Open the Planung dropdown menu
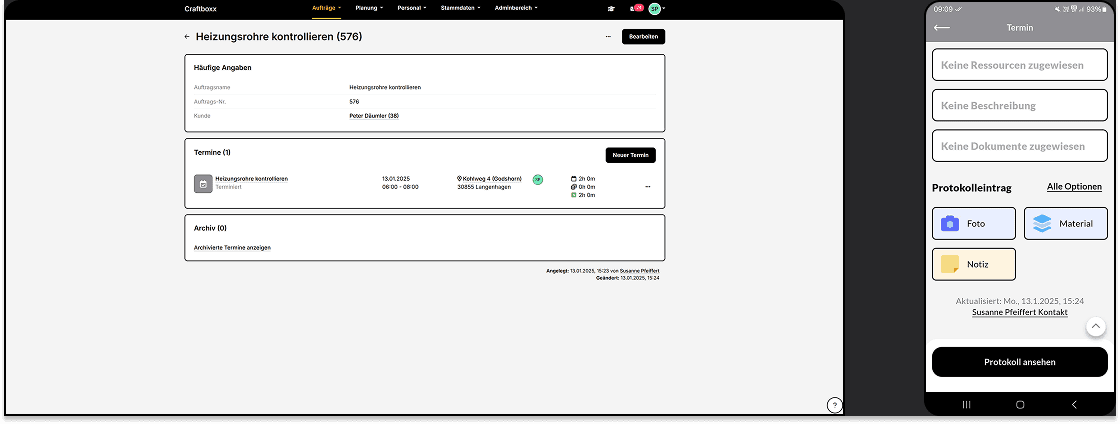 [369, 8]
